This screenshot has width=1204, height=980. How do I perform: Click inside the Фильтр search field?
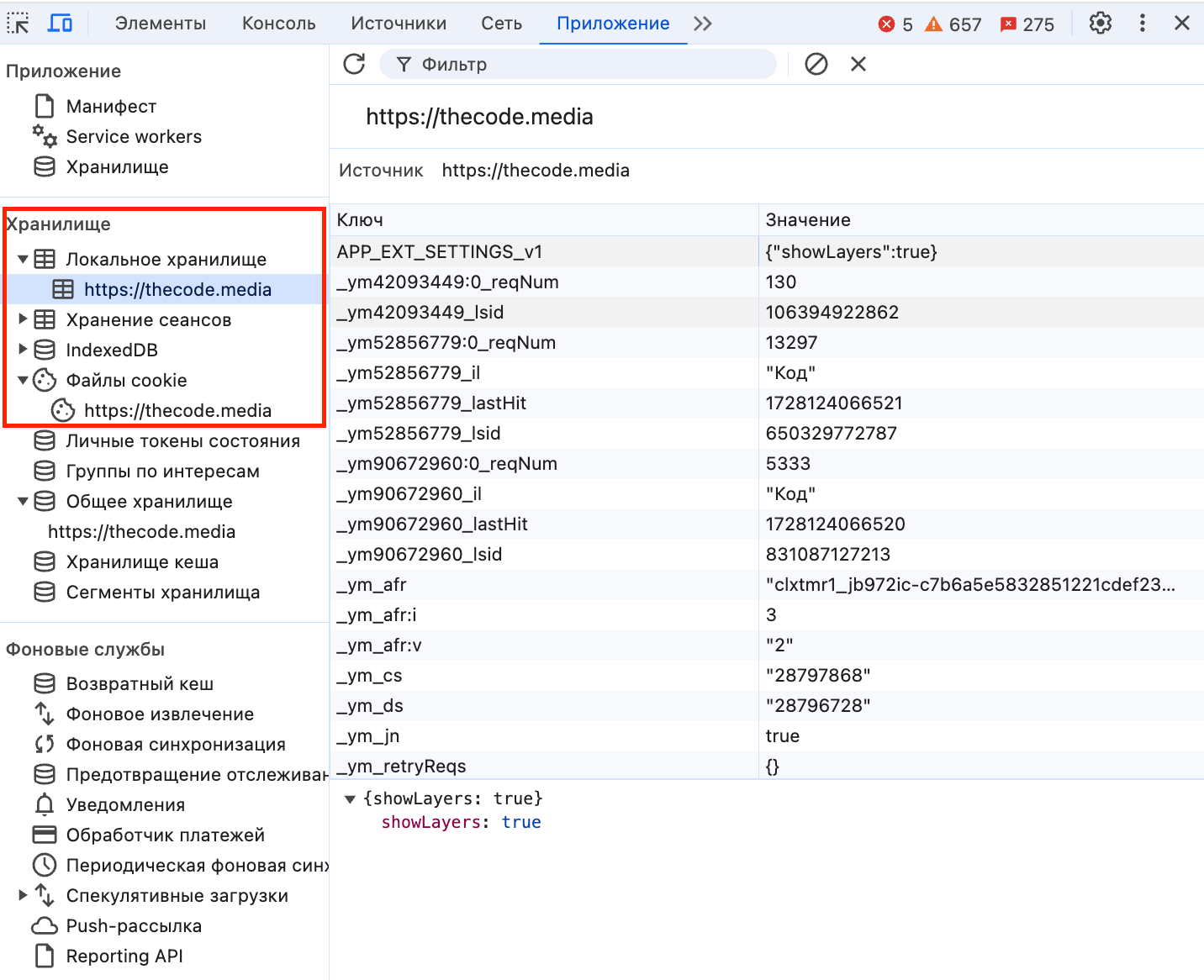click(x=578, y=64)
